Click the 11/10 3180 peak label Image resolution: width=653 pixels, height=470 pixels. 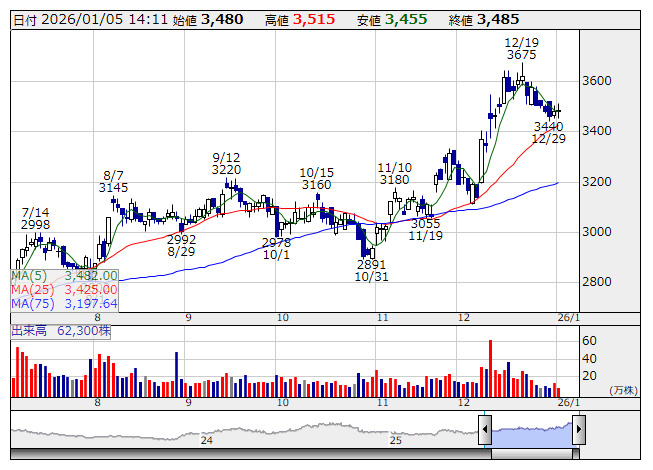[394, 174]
